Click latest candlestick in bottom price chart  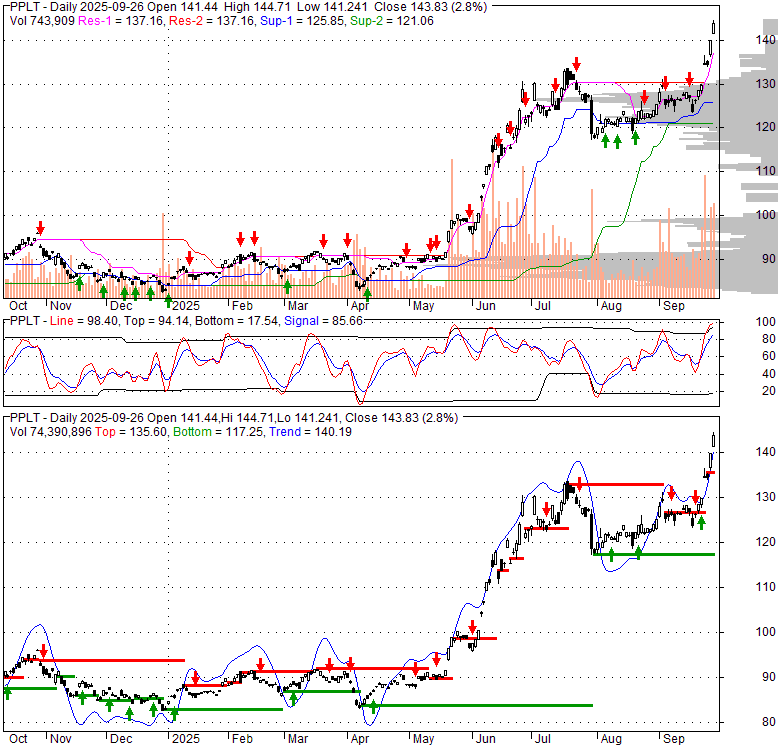714,440
